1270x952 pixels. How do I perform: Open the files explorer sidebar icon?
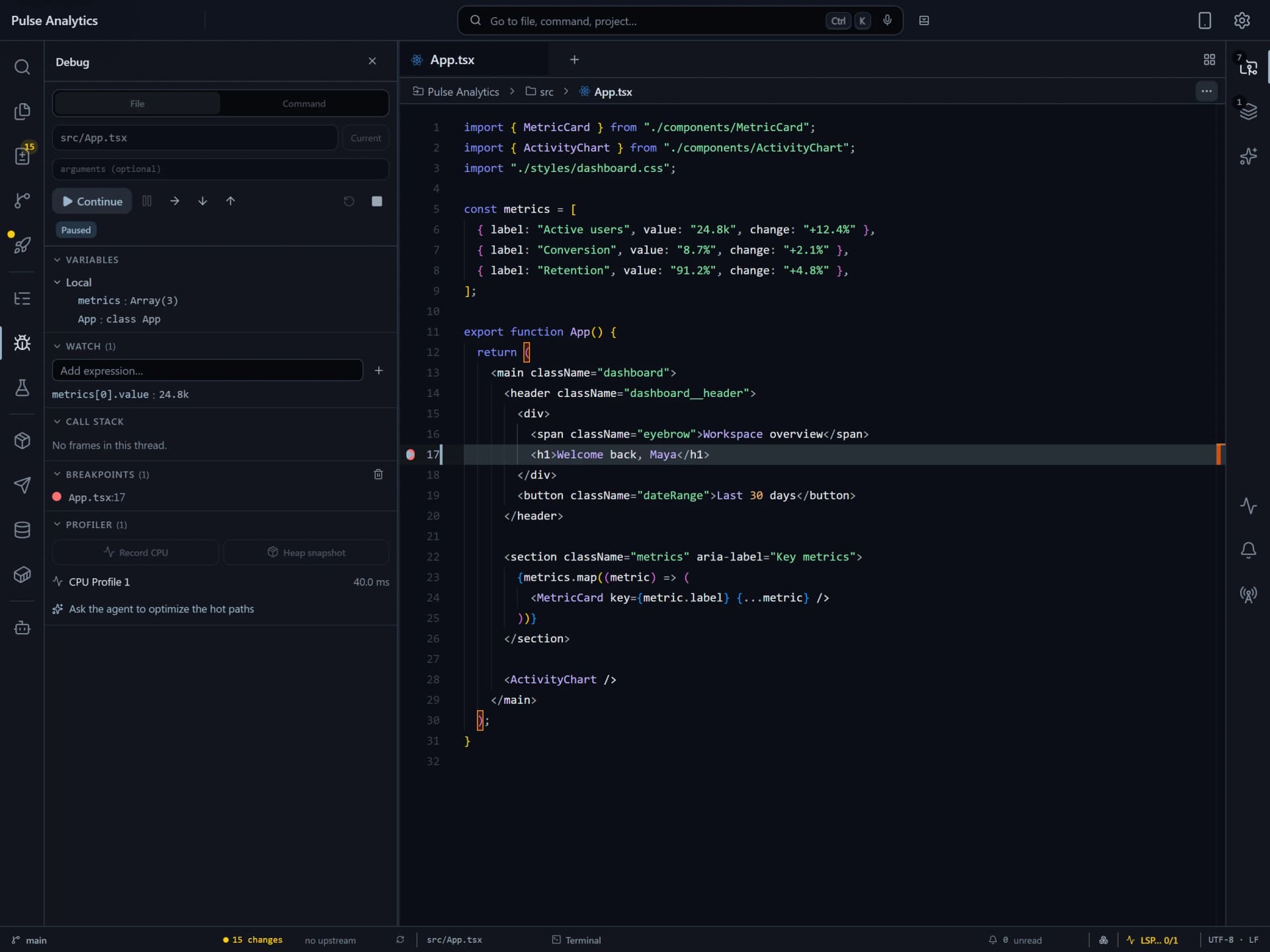pyautogui.click(x=22, y=111)
